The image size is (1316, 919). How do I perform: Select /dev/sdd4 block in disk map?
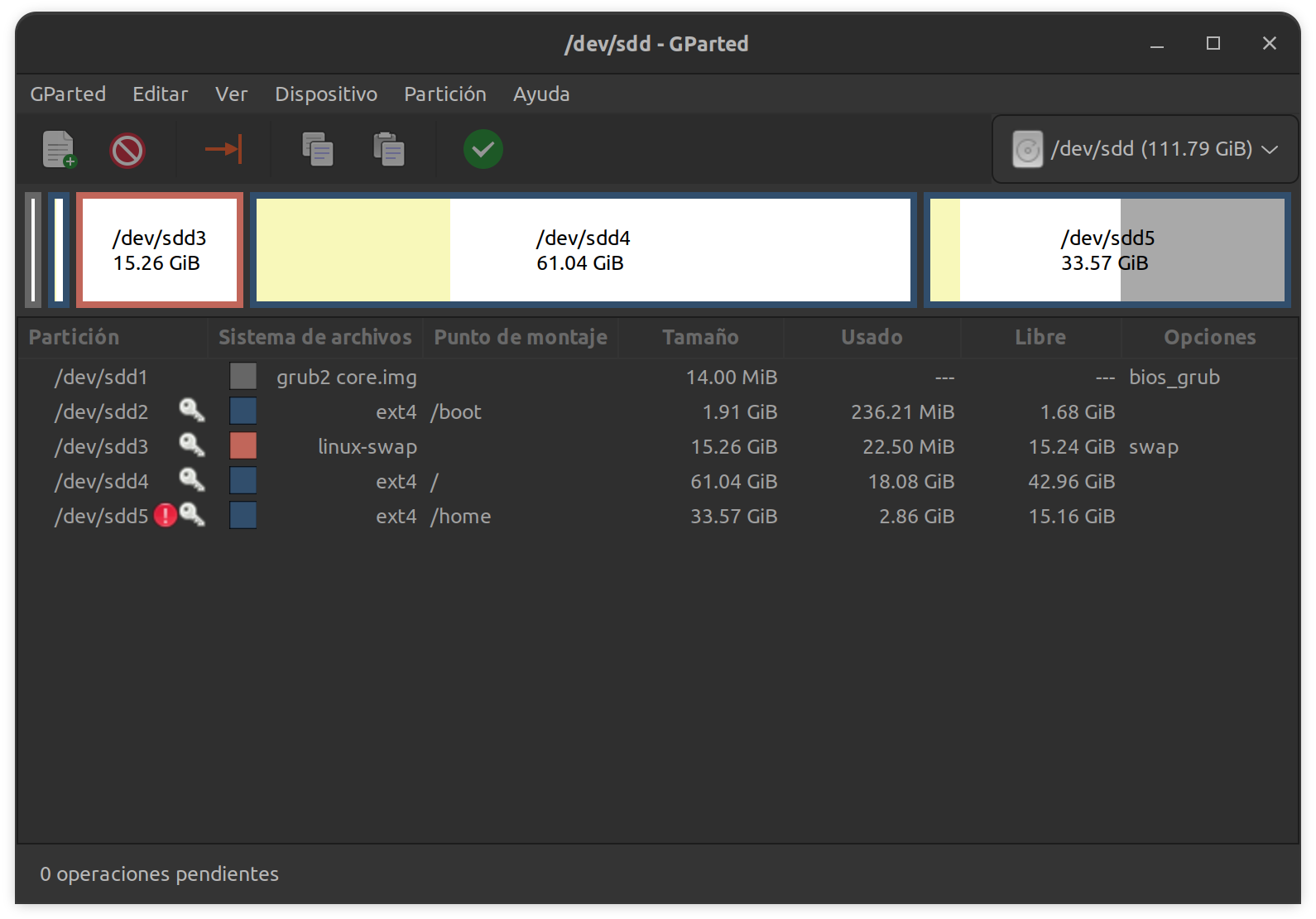(584, 250)
